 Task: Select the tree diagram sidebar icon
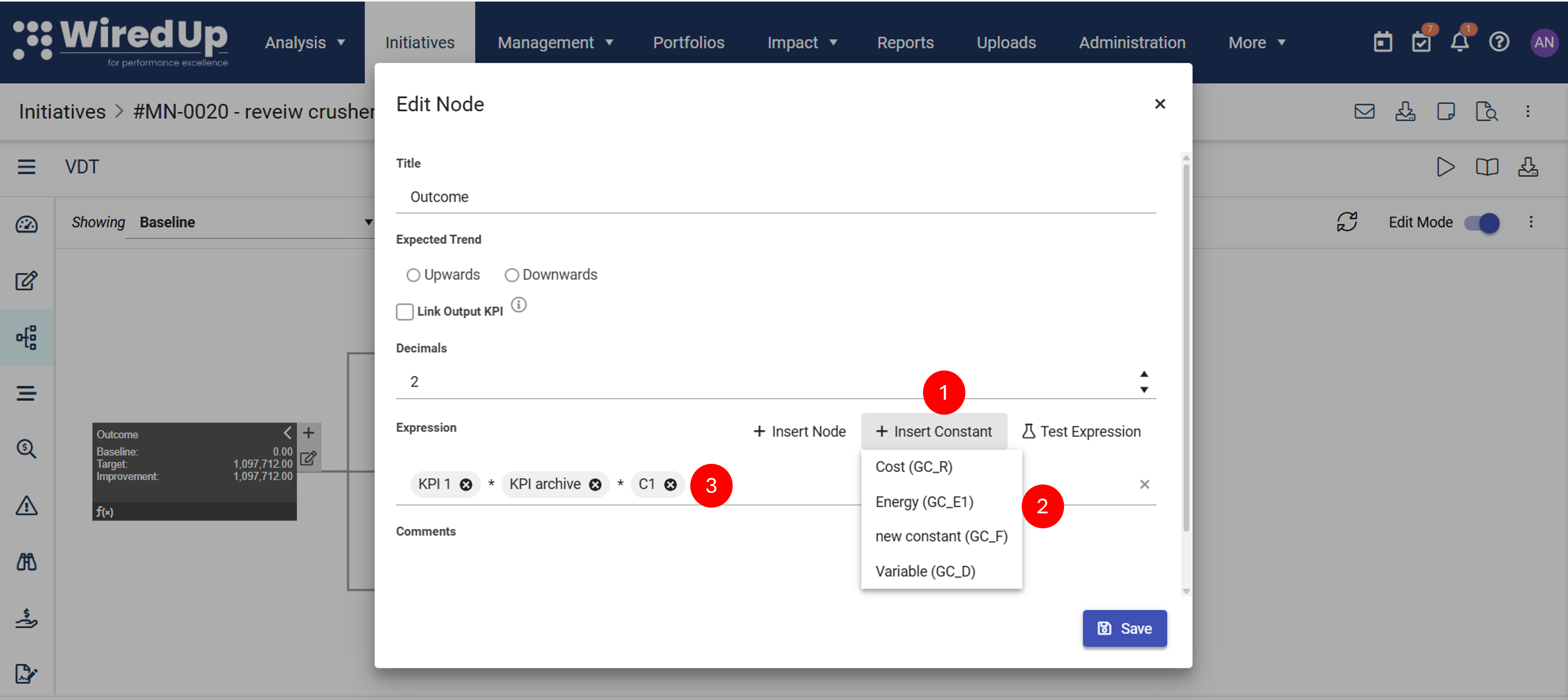click(x=26, y=337)
